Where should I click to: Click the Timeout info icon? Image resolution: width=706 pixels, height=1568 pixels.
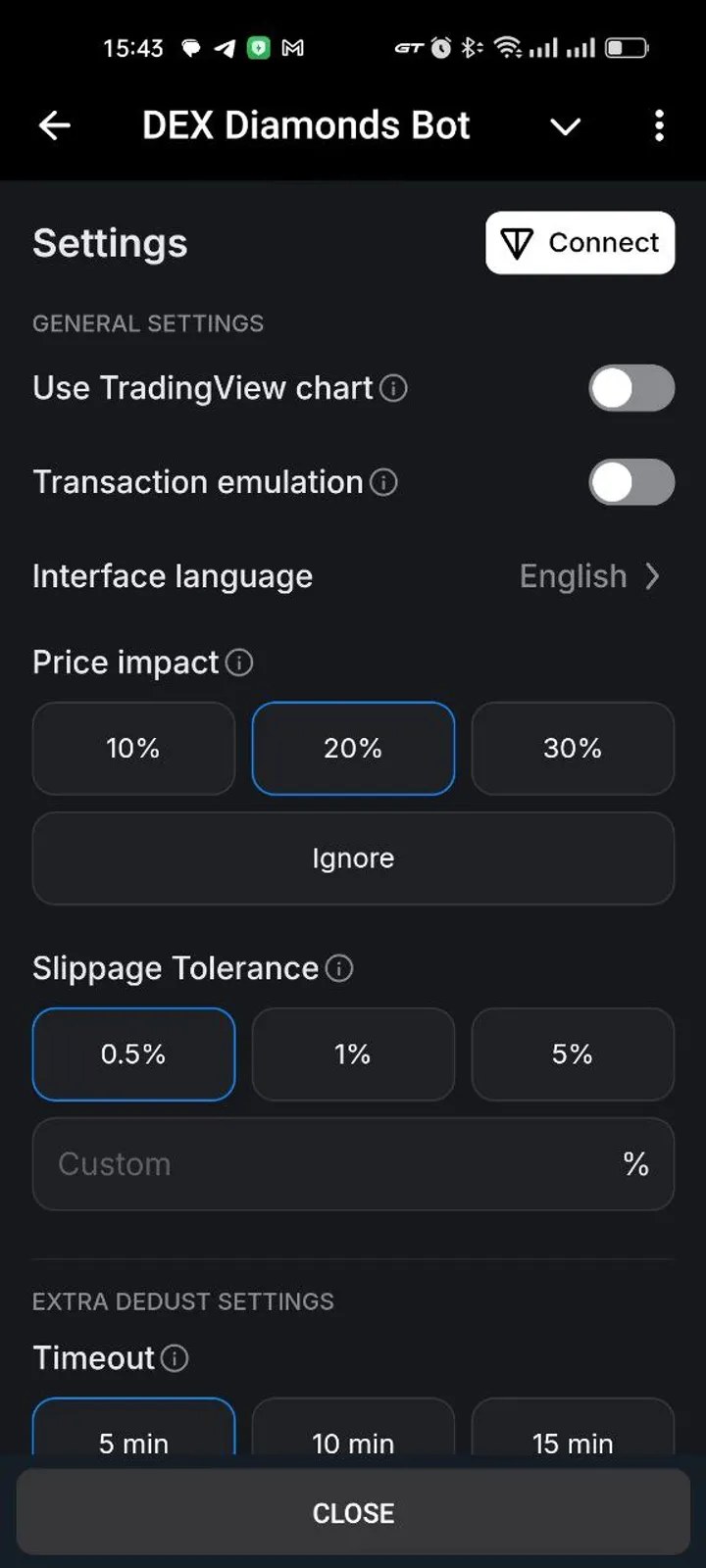point(175,1358)
